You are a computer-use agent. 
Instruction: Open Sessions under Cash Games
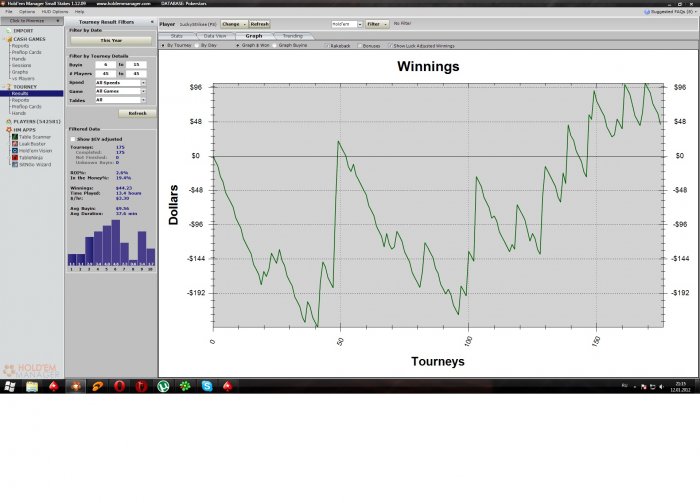tap(19, 65)
